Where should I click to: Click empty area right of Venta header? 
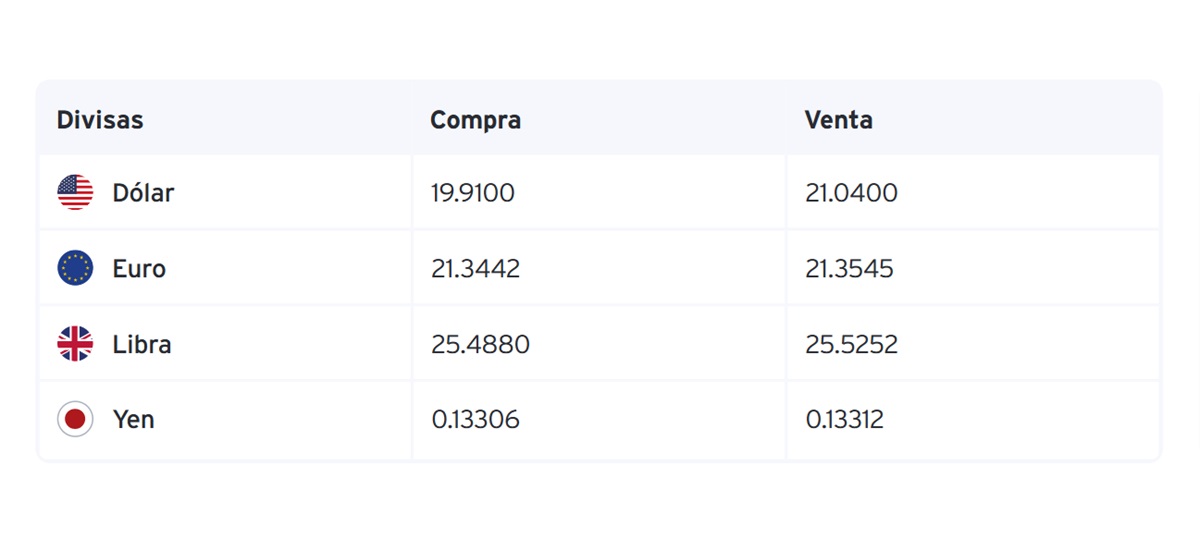pyautogui.click(x=1015, y=120)
